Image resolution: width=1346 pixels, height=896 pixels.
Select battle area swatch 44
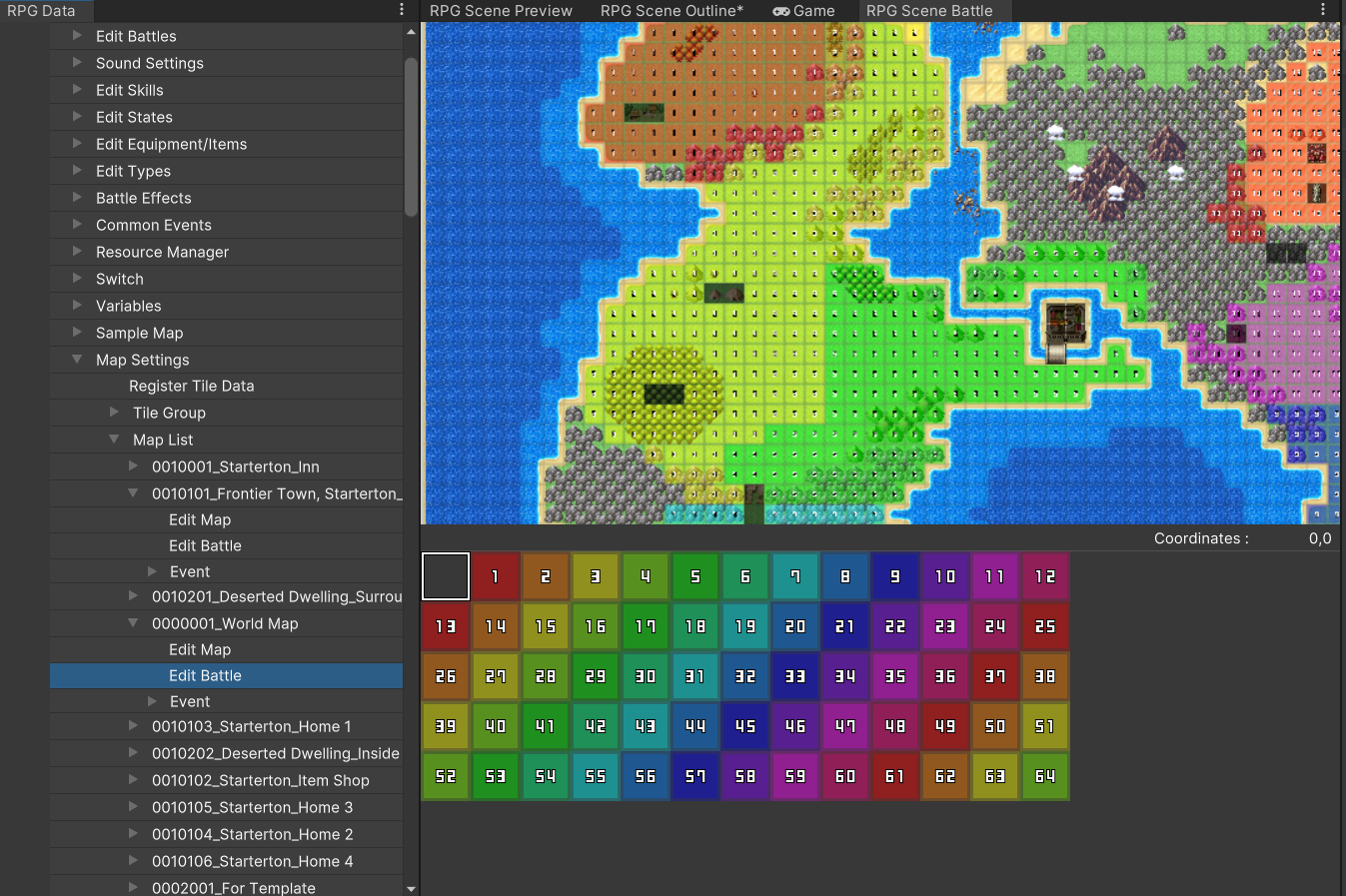(x=695, y=726)
